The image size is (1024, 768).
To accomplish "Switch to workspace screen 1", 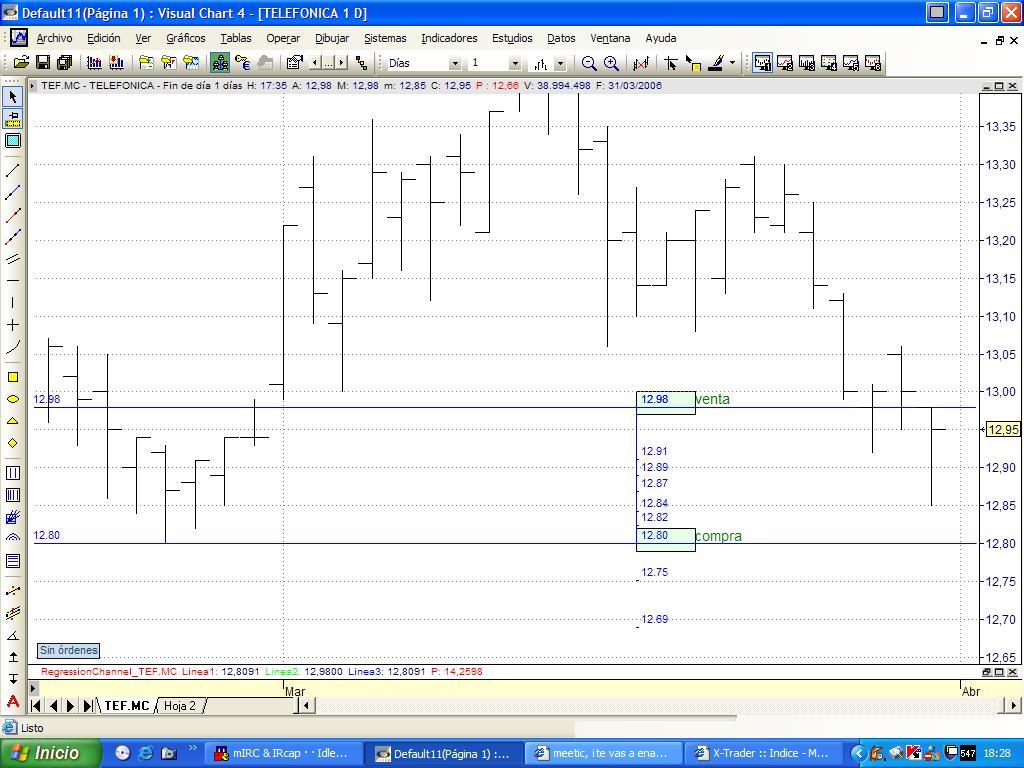I will click(762, 63).
